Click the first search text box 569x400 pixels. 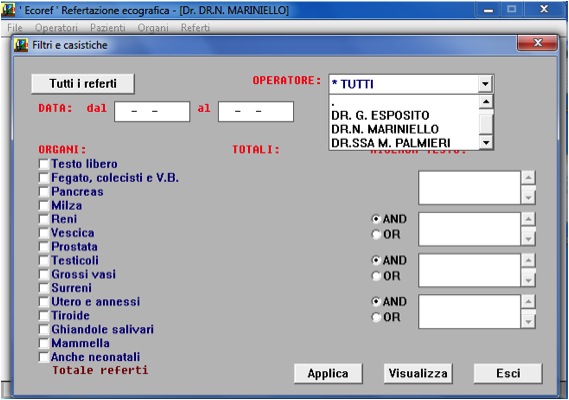pos(470,188)
